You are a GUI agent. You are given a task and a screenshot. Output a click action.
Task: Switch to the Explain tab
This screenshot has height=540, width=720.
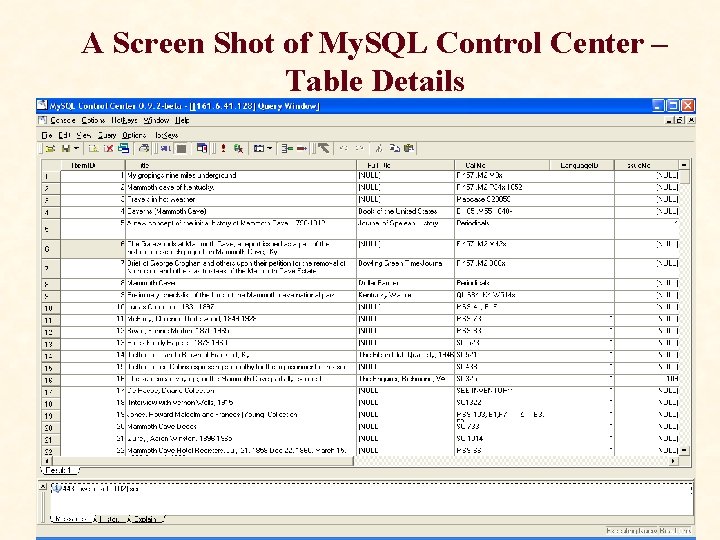pyautogui.click(x=145, y=519)
